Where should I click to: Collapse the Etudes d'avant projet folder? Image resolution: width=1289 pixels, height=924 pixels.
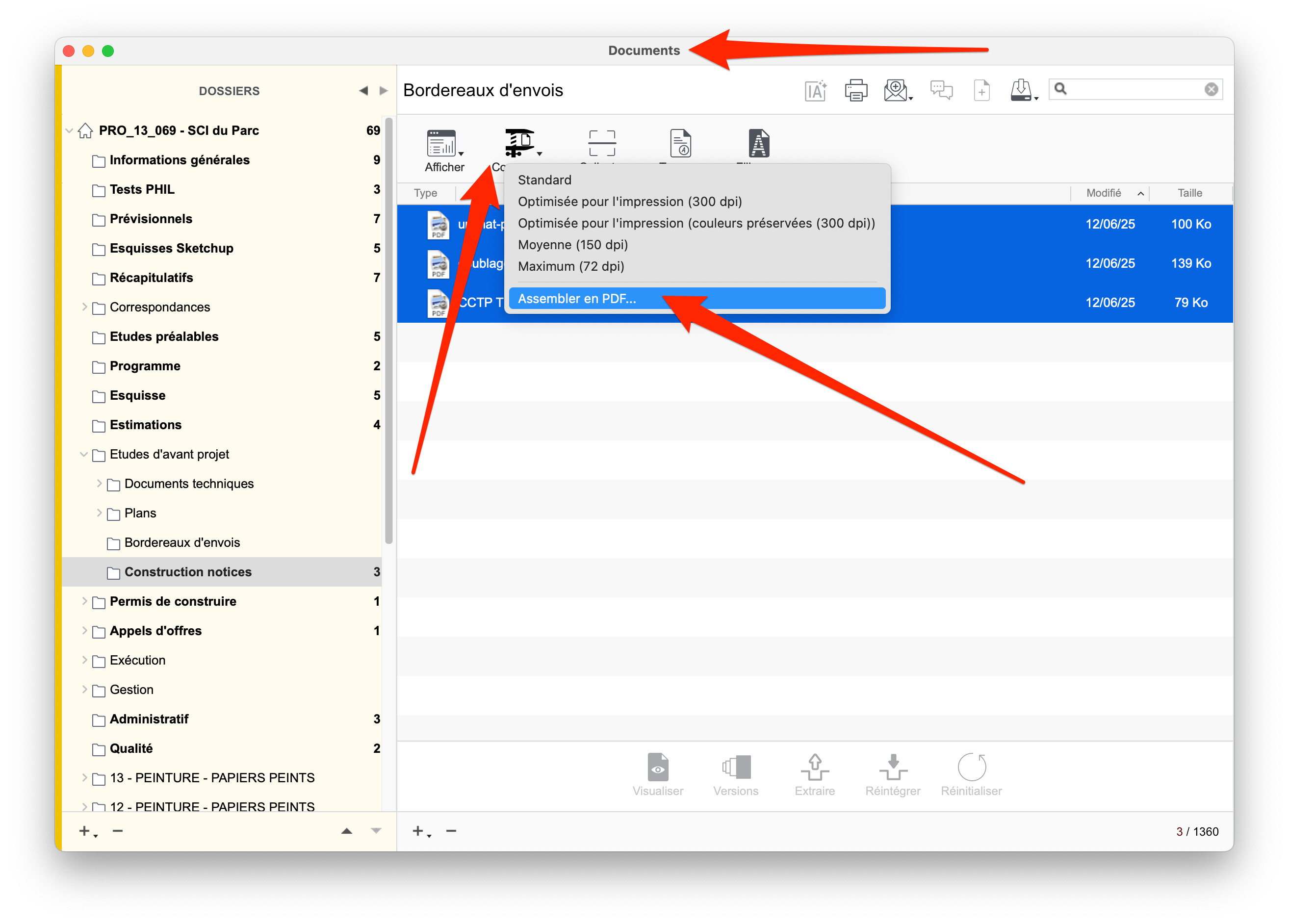click(84, 454)
